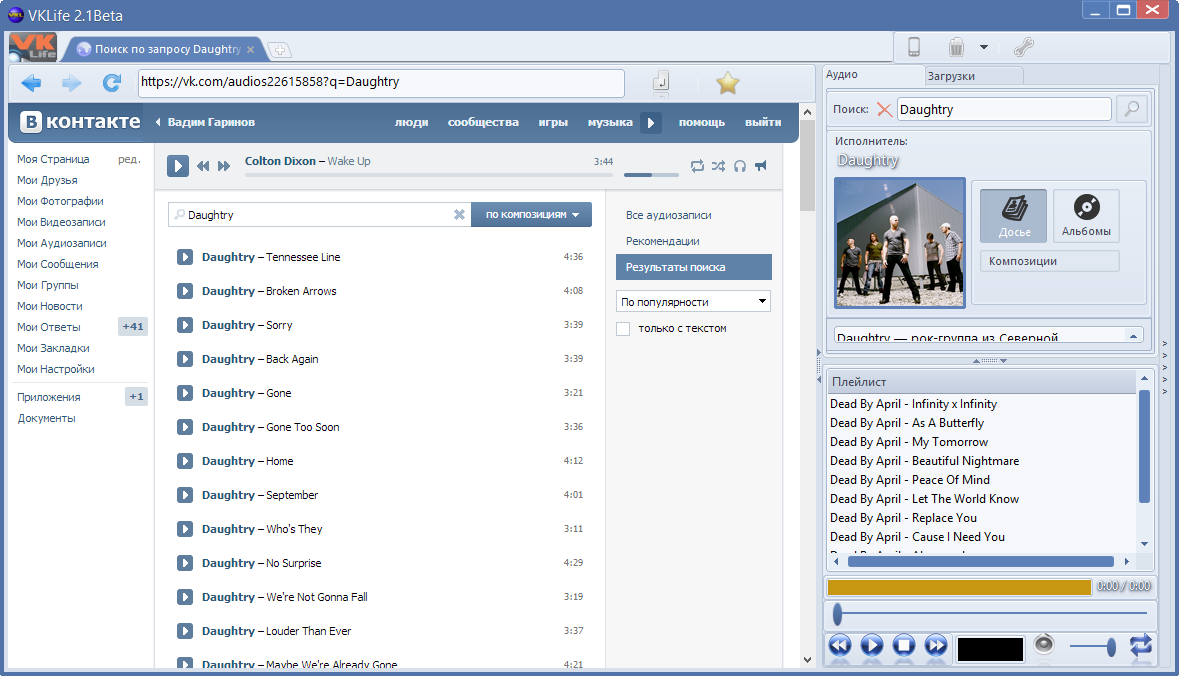Toggle shuffle in the VK player
Viewport: 1179px width, 676px height.
719,165
